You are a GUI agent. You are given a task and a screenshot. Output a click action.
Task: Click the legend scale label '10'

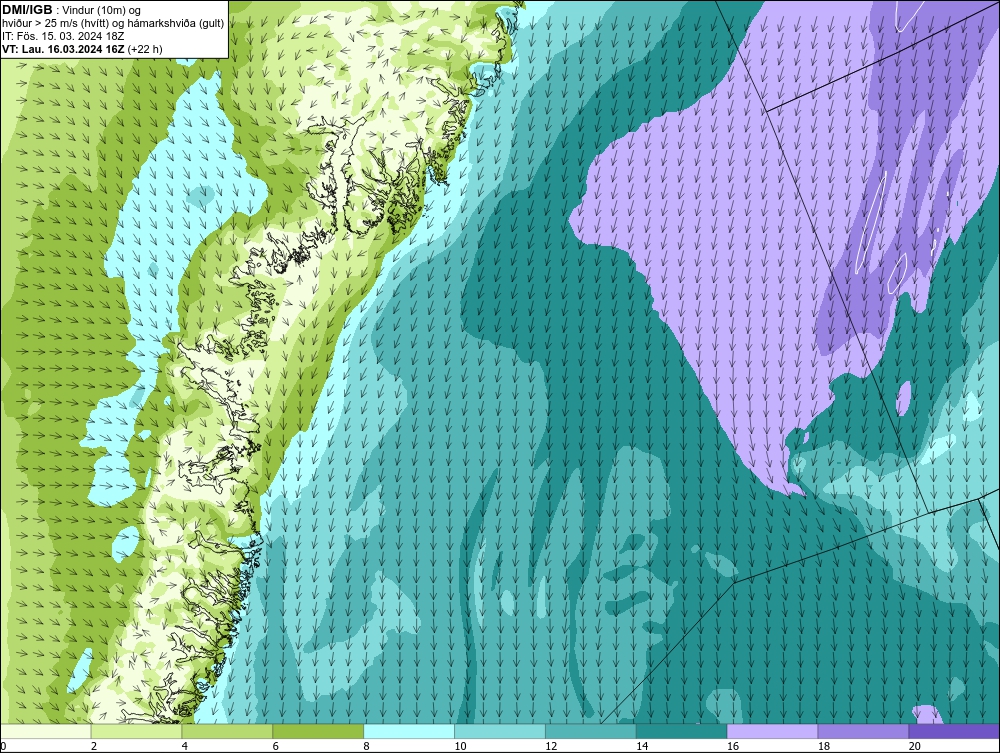(460, 746)
